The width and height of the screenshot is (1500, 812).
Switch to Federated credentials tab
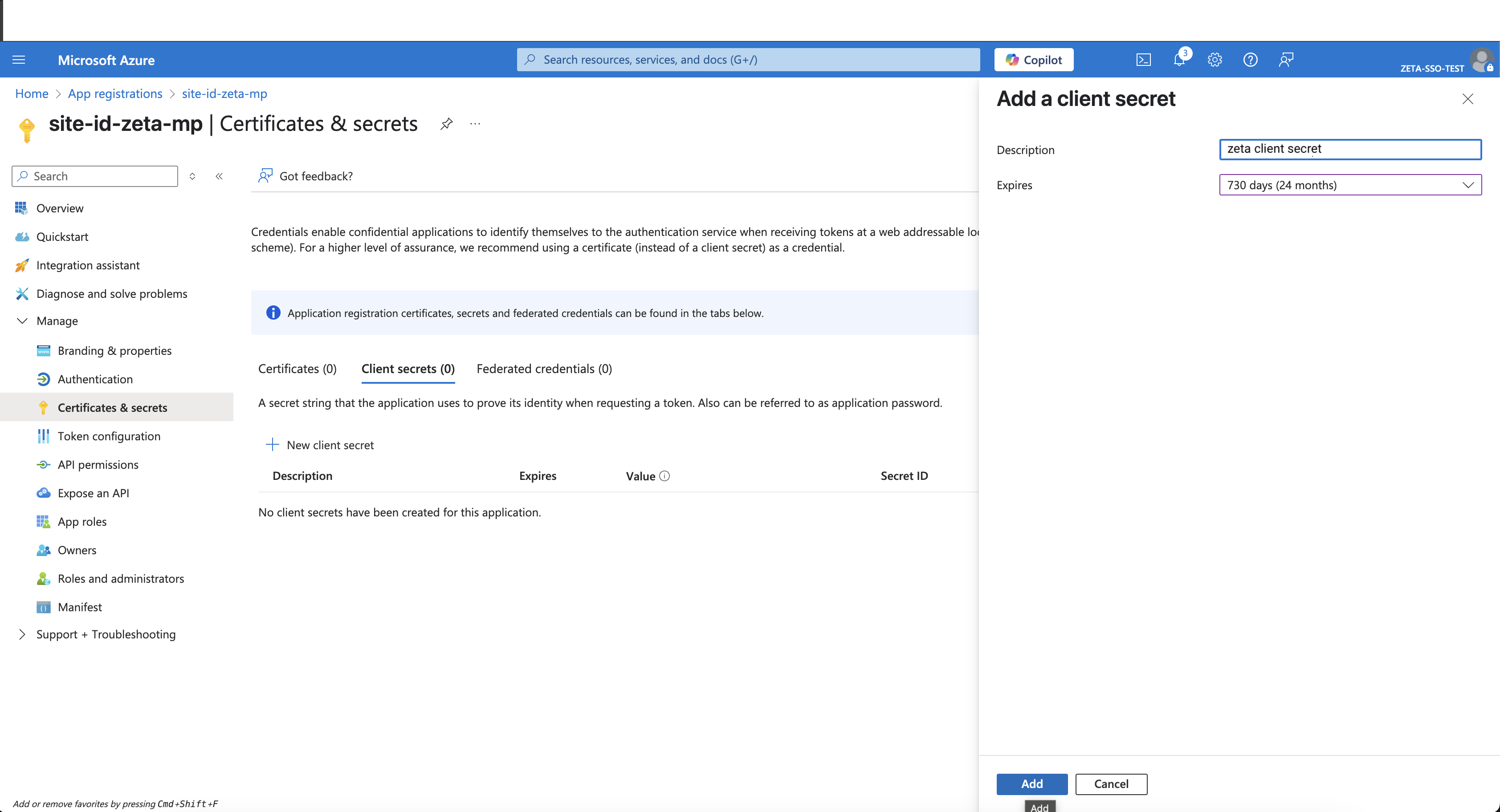543,368
